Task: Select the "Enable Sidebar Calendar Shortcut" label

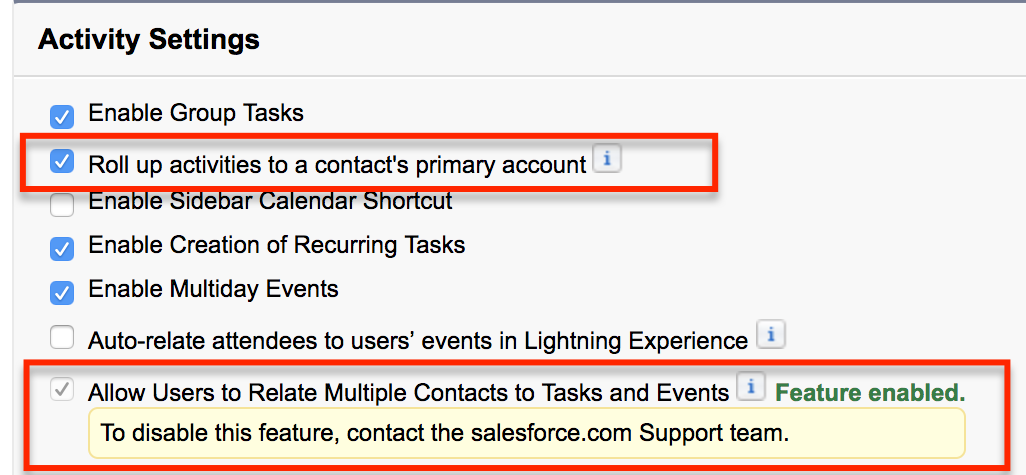Action: pos(270,201)
